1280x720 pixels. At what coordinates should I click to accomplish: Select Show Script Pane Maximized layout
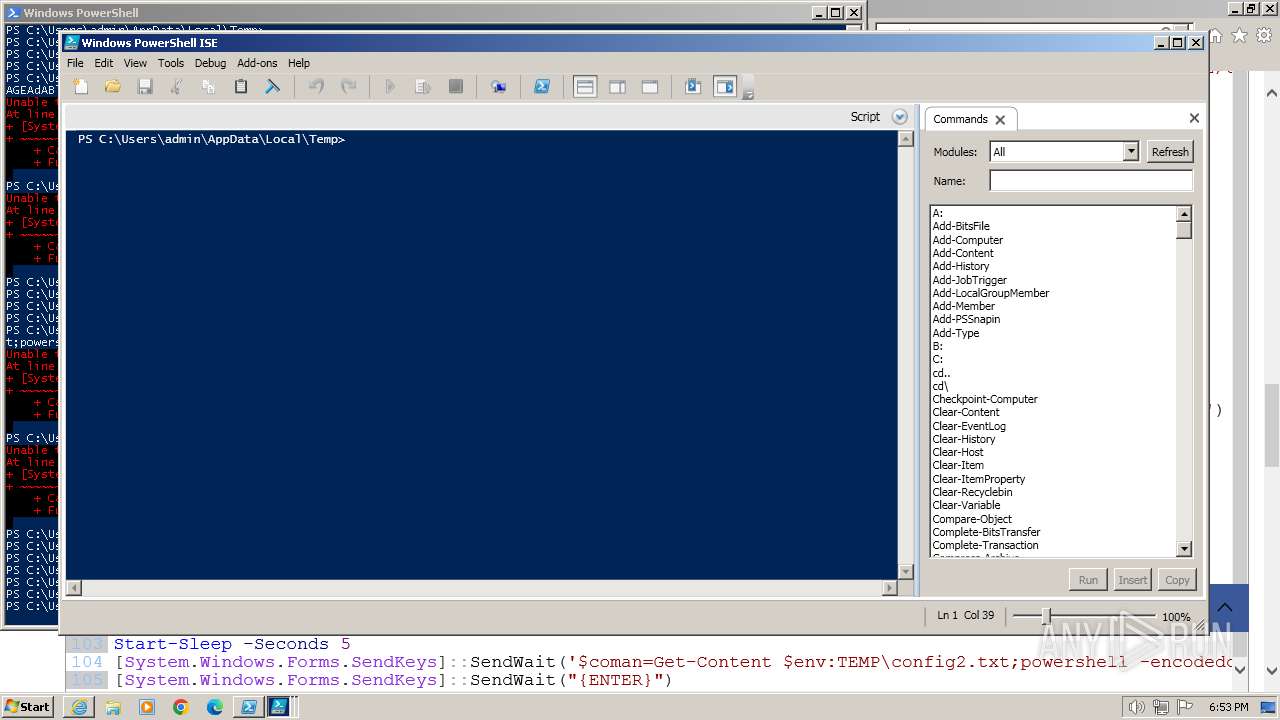649,87
